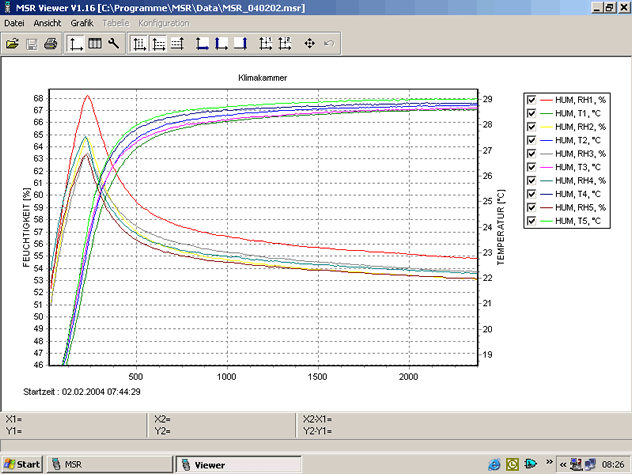Open the Grafik menu

(x=82, y=22)
